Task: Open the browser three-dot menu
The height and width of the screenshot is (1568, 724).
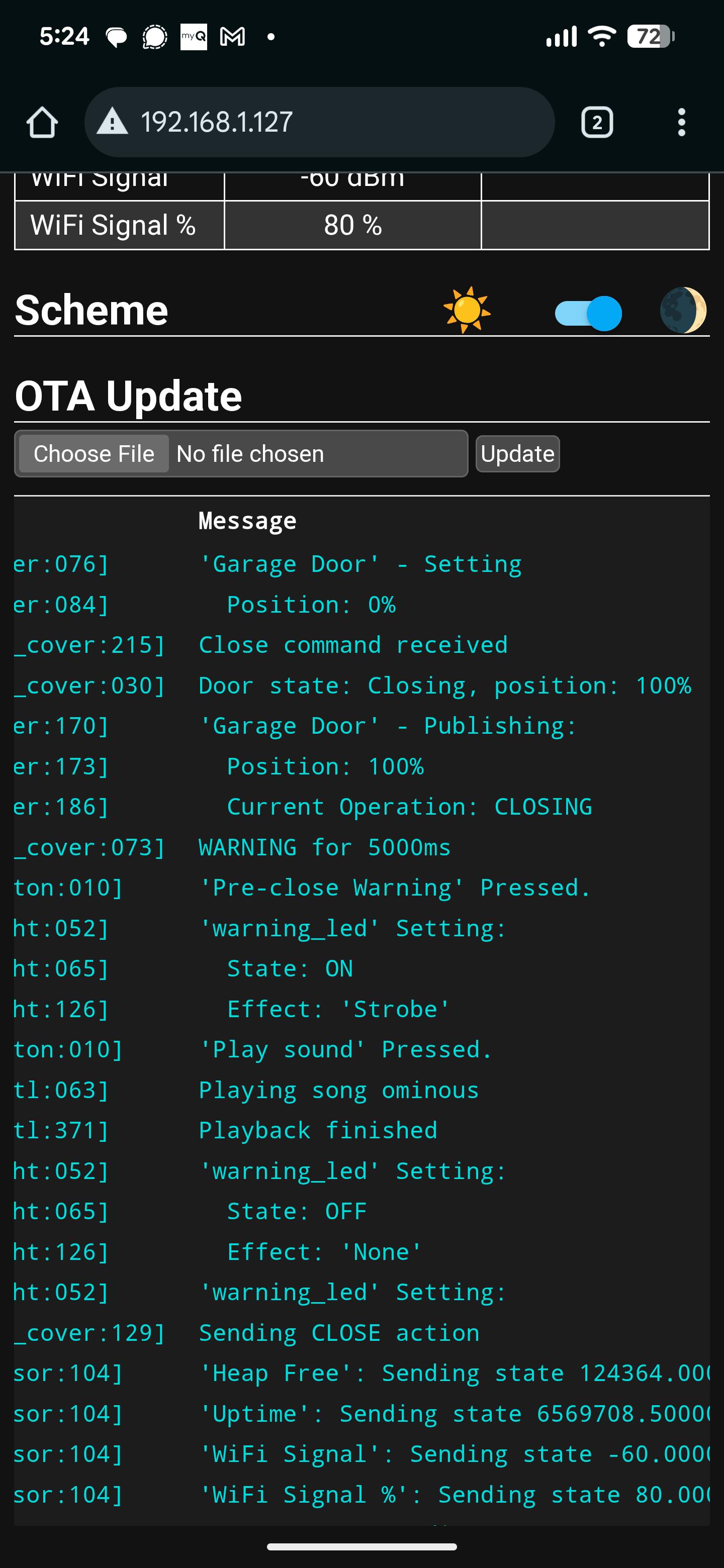Action: pyautogui.click(x=681, y=122)
